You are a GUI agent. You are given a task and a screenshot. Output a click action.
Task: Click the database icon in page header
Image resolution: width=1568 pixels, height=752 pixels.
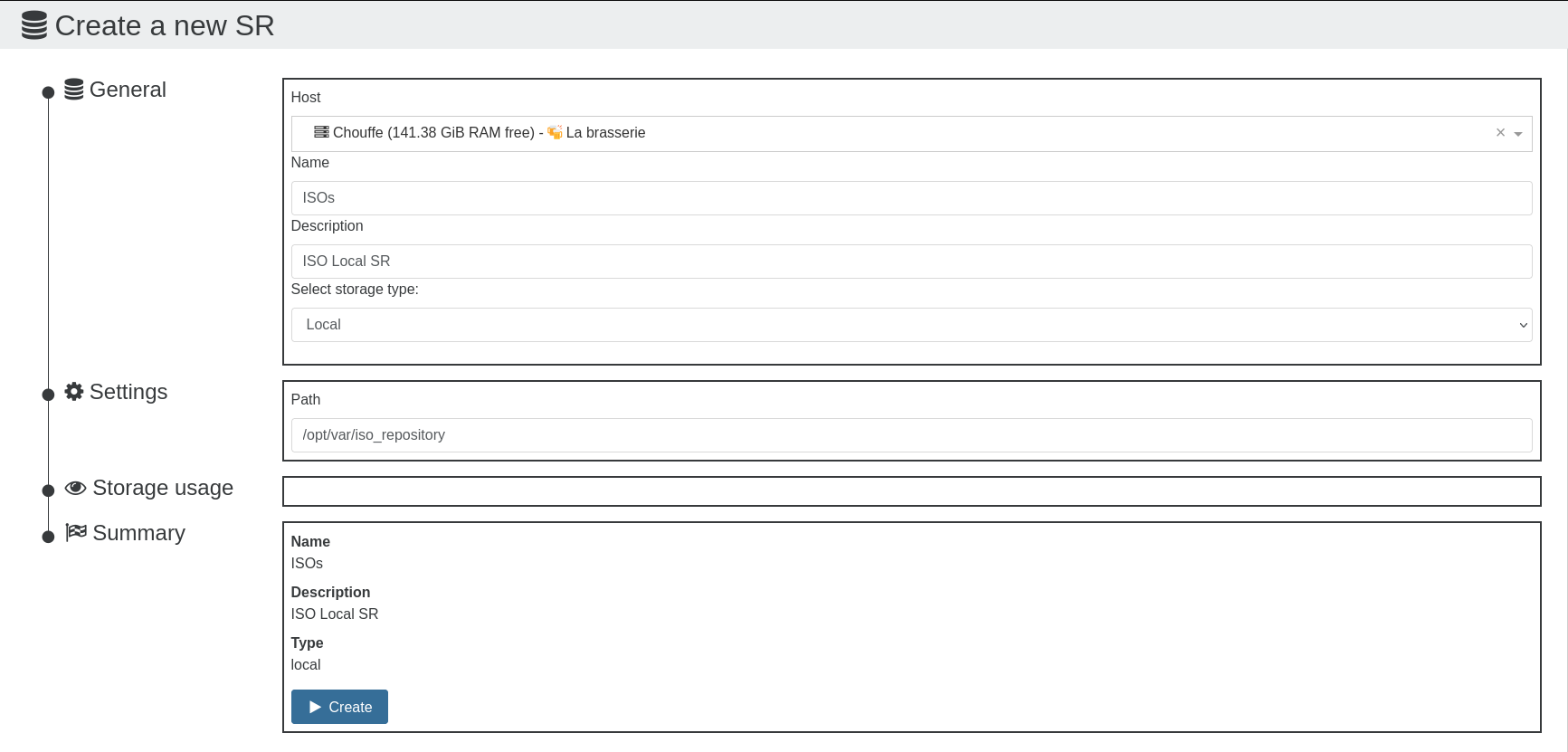[x=34, y=25]
